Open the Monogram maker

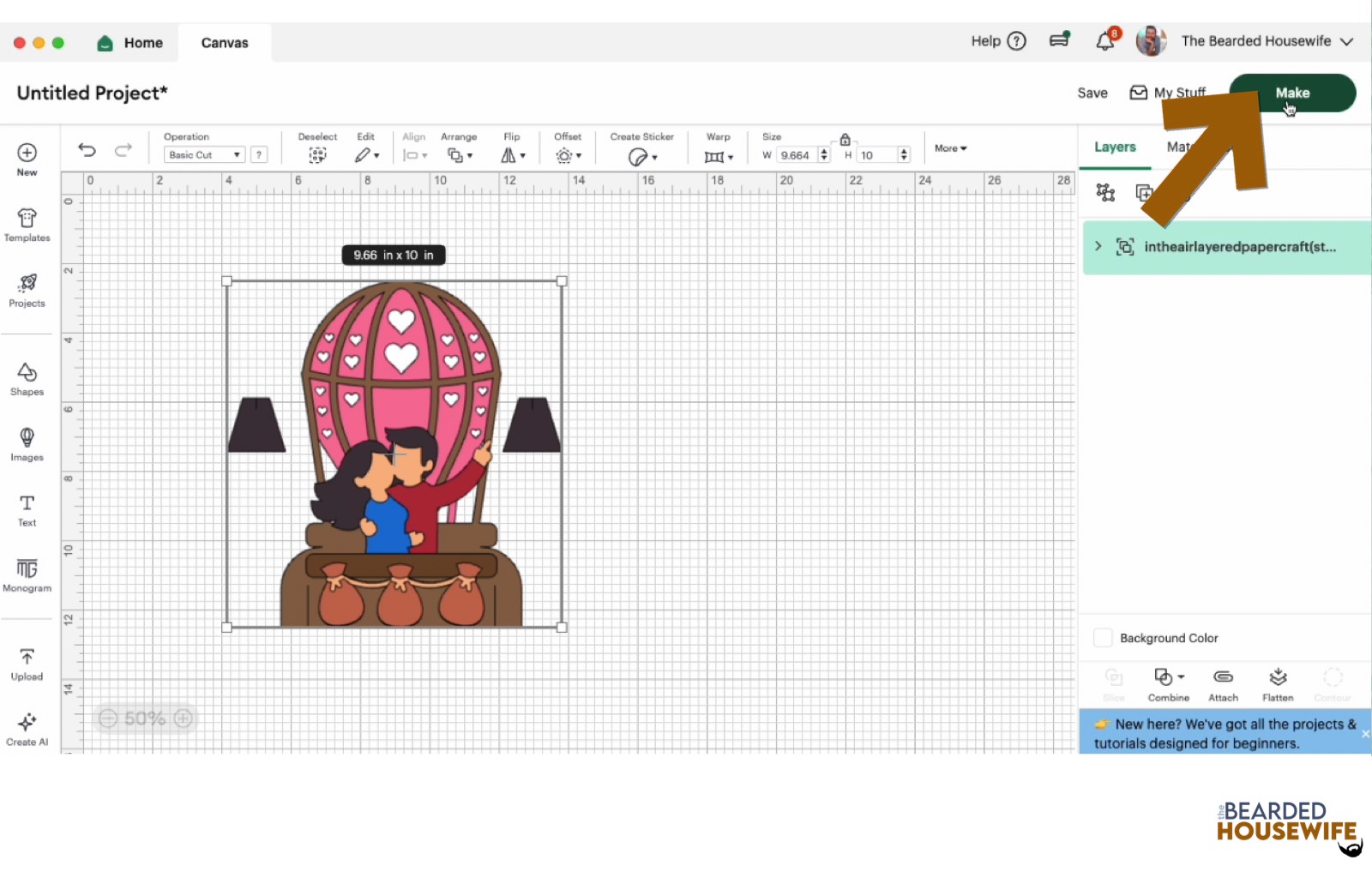(27, 574)
